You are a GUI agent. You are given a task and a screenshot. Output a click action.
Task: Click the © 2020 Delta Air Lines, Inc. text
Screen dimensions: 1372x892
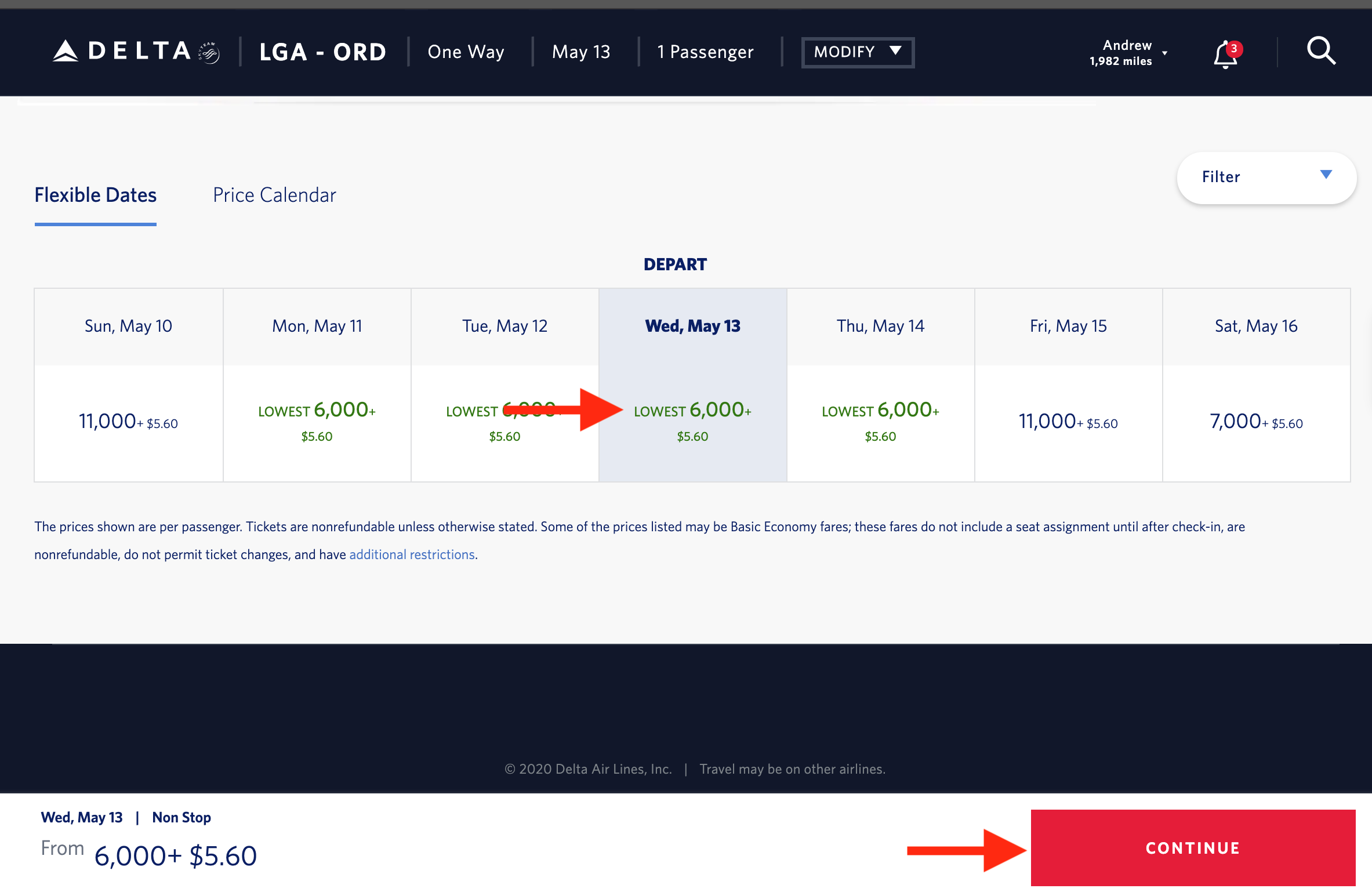coord(588,769)
